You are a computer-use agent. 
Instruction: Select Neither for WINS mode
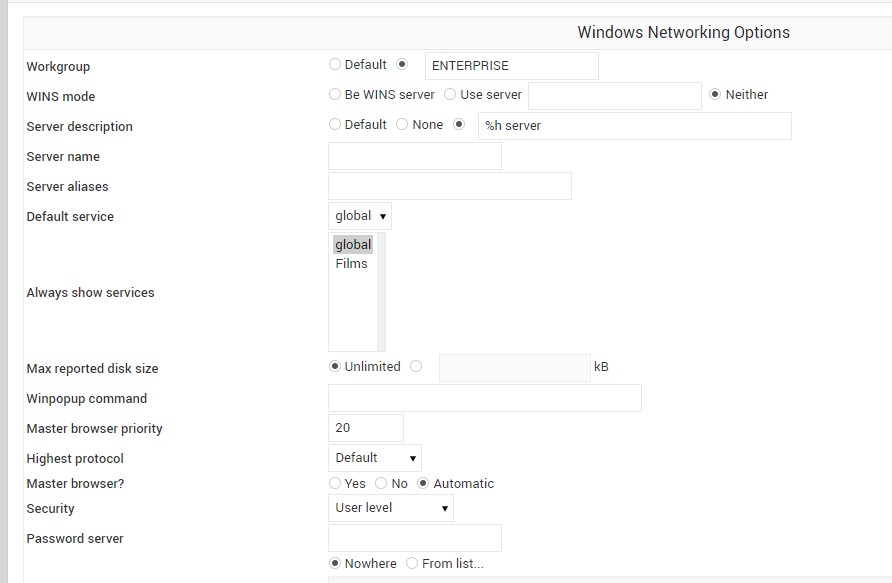click(x=715, y=95)
